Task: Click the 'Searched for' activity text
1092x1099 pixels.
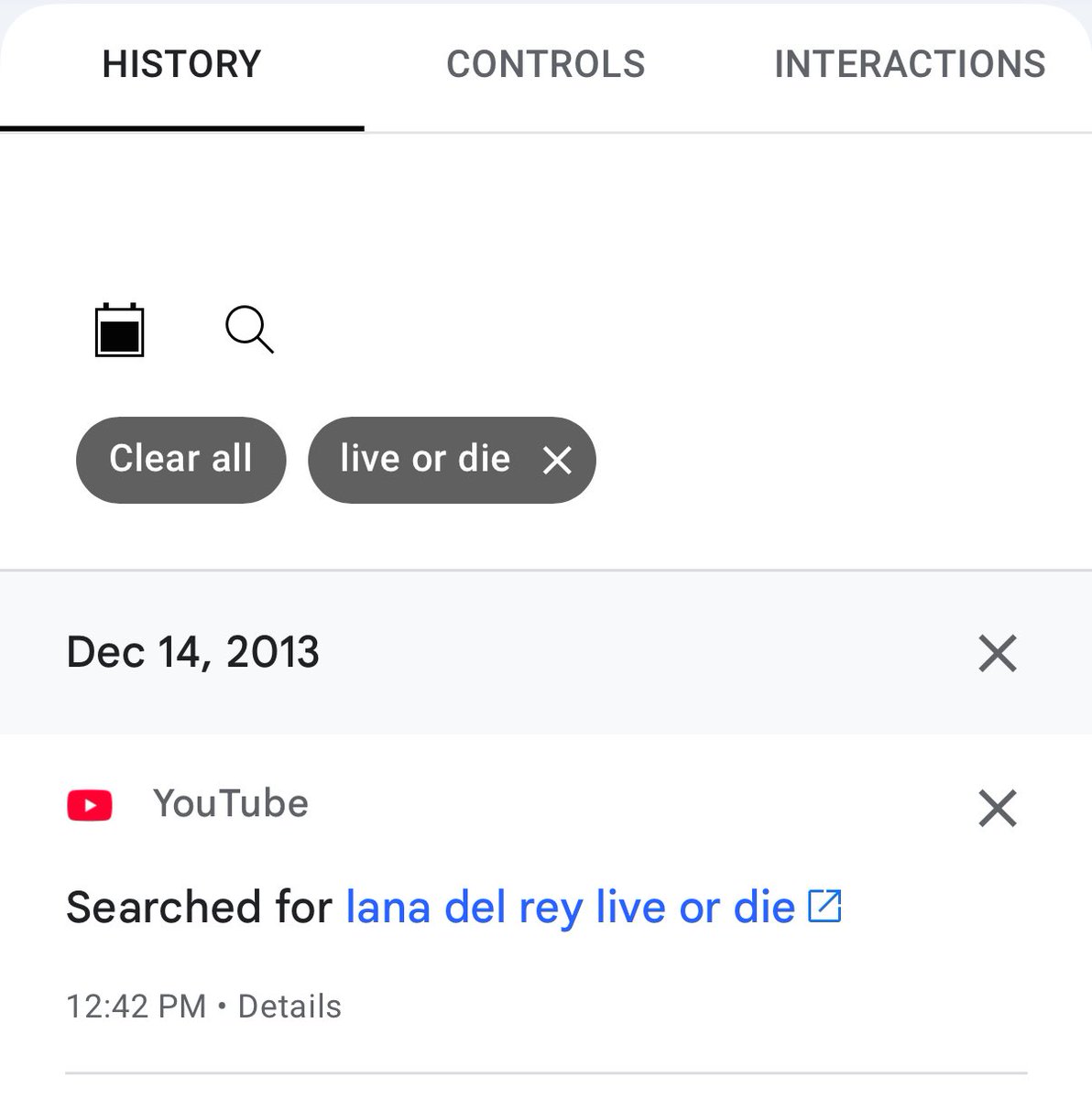Action: (199, 907)
